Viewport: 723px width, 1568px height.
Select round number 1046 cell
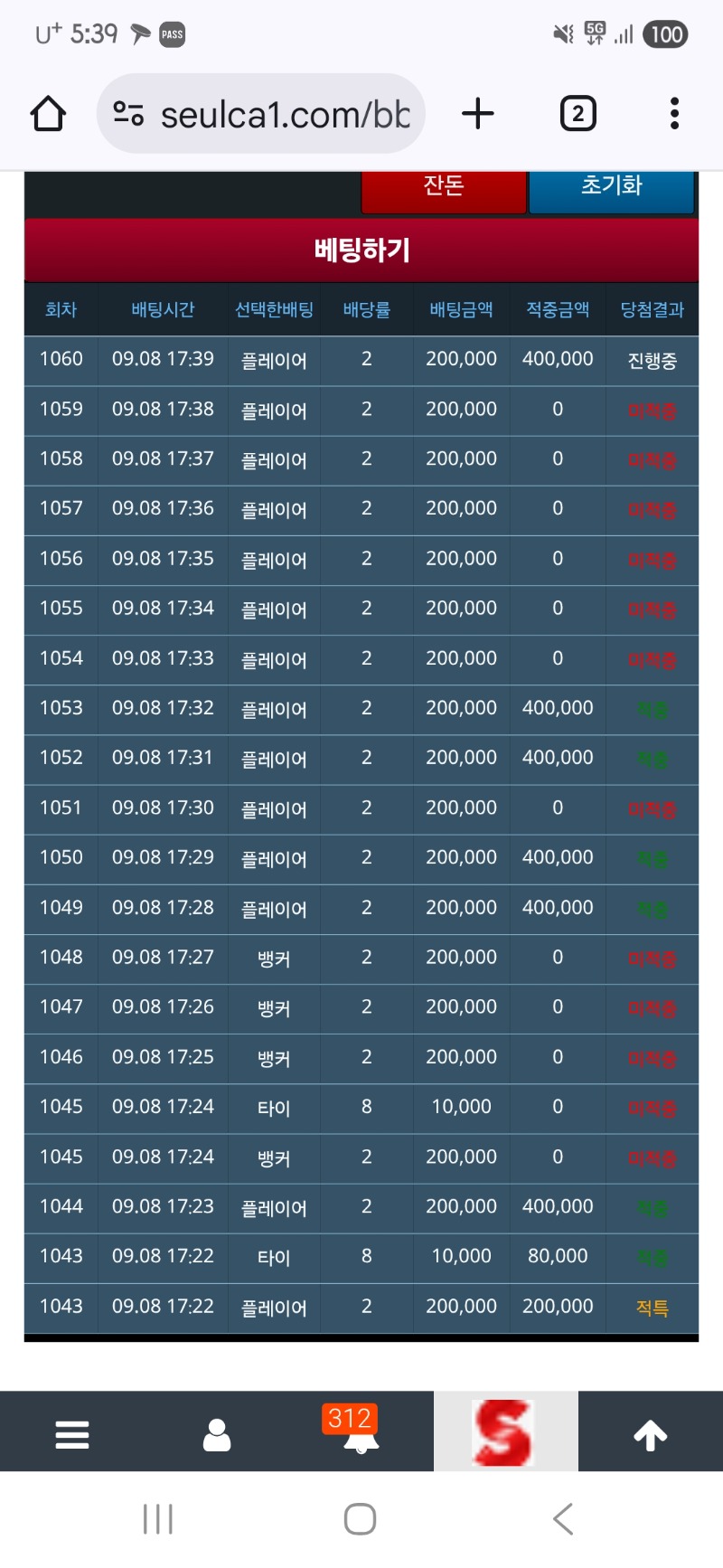(61, 1057)
